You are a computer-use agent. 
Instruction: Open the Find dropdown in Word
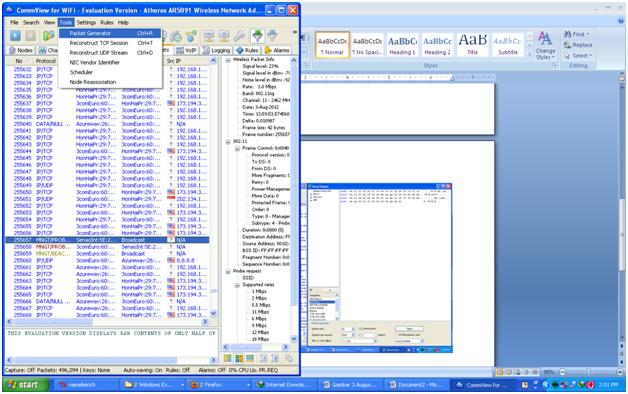[x=577, y=34]
